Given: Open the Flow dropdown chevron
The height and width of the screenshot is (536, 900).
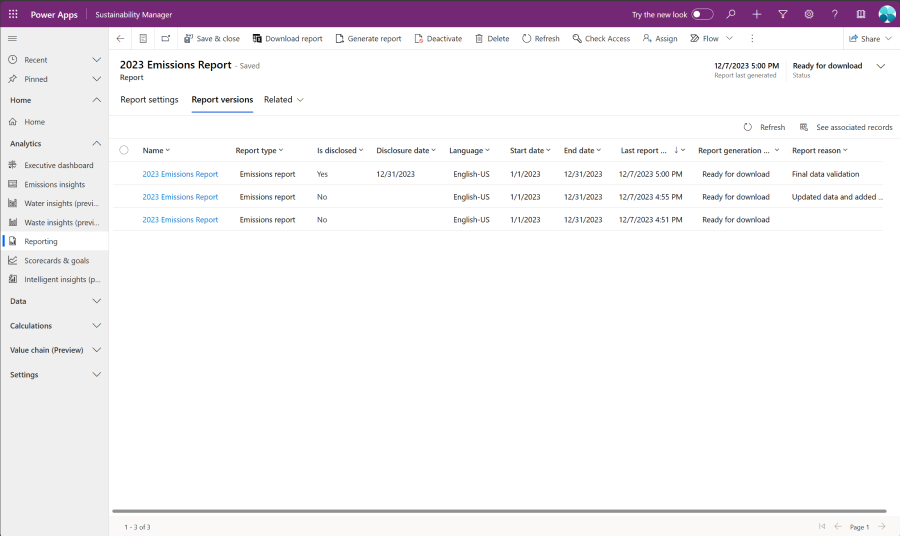Looking at the screenshot, I should (729, 39).
